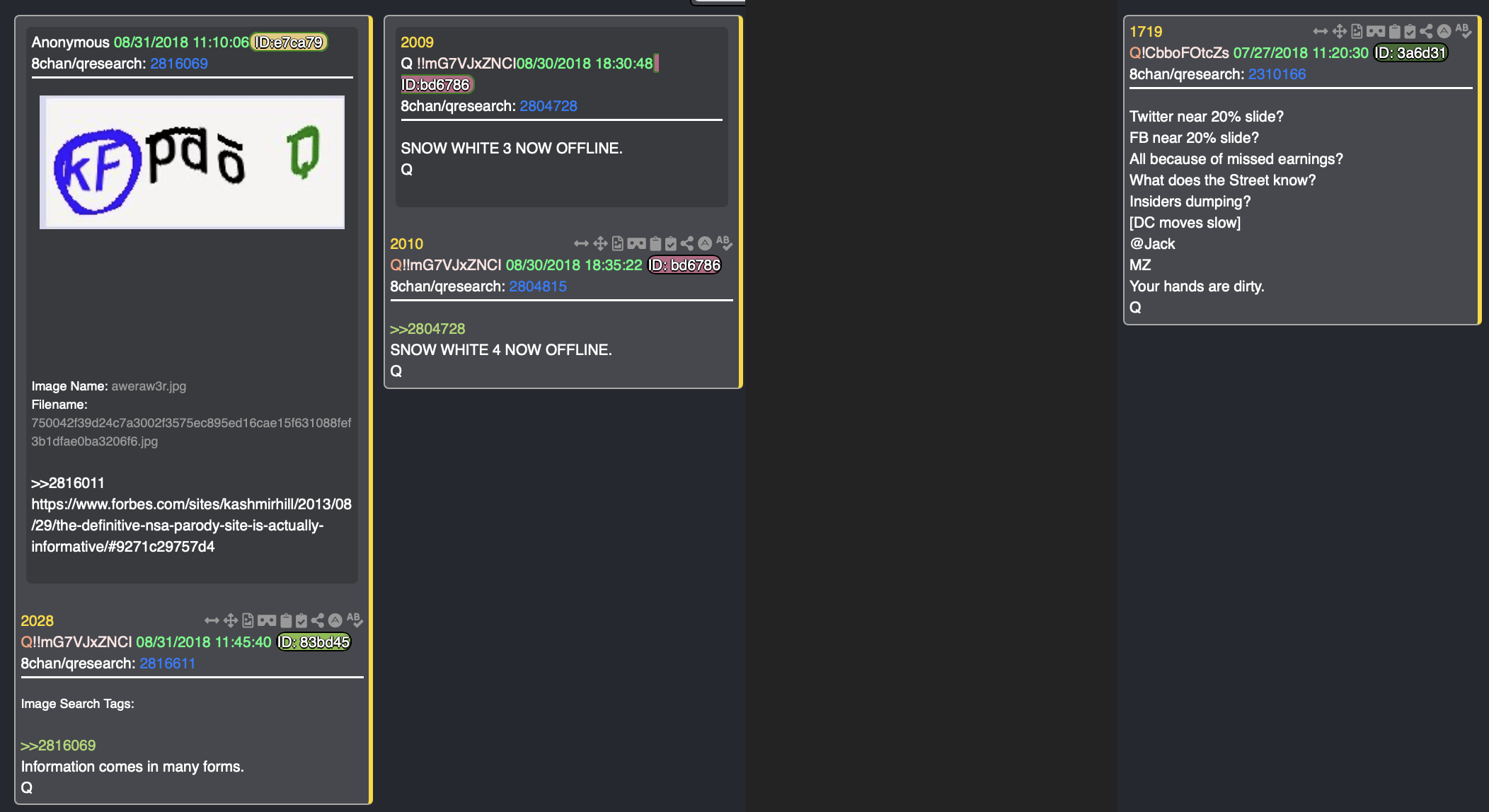The height and width of the screenshot is (812, 1489).
Task: Click the clipboard copy icon on post 2010
Action: tap(655, 244)
